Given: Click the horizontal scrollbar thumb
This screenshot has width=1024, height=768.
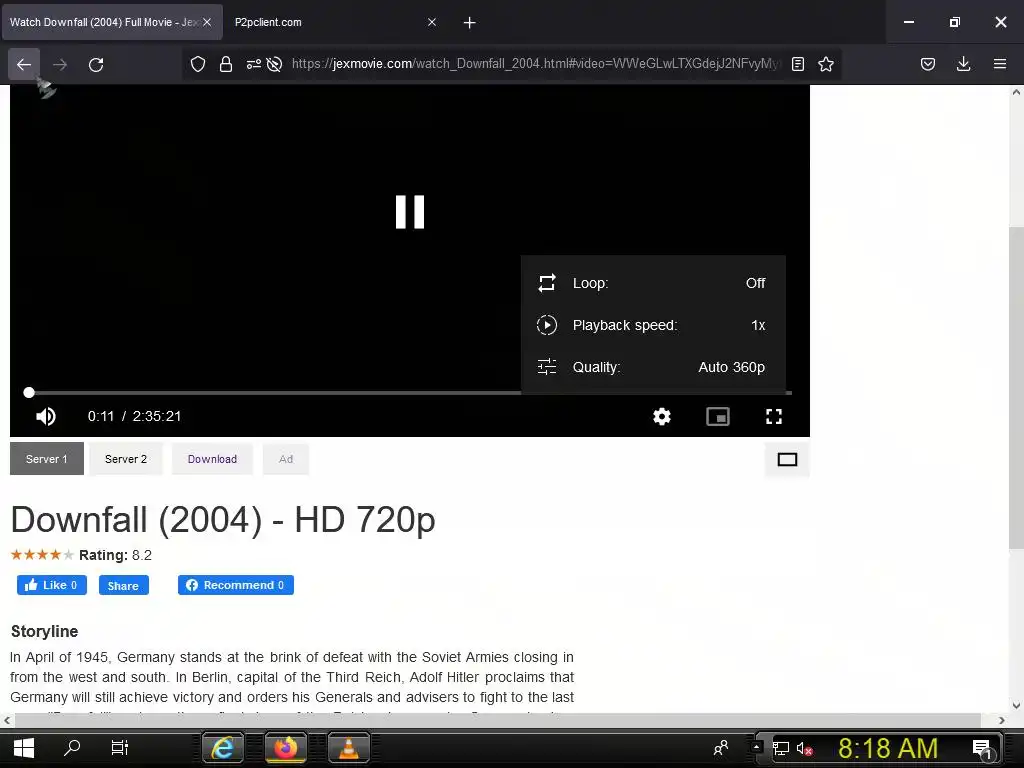Looking at the screenshot, I should click(498, 720).
